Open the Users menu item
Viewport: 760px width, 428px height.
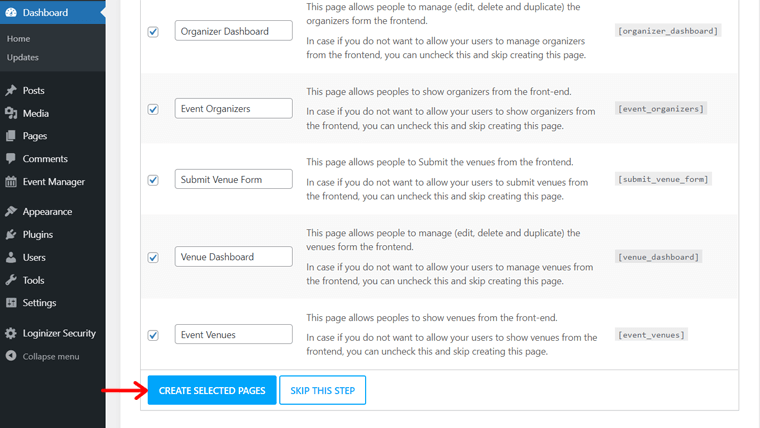coord(34,258)
